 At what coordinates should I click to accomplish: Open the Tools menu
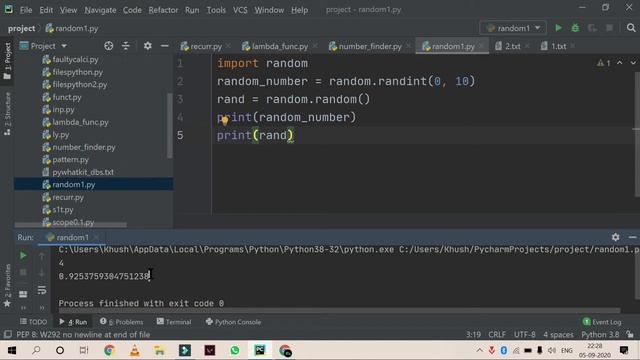pyautogui.click(x=216, y=10)
